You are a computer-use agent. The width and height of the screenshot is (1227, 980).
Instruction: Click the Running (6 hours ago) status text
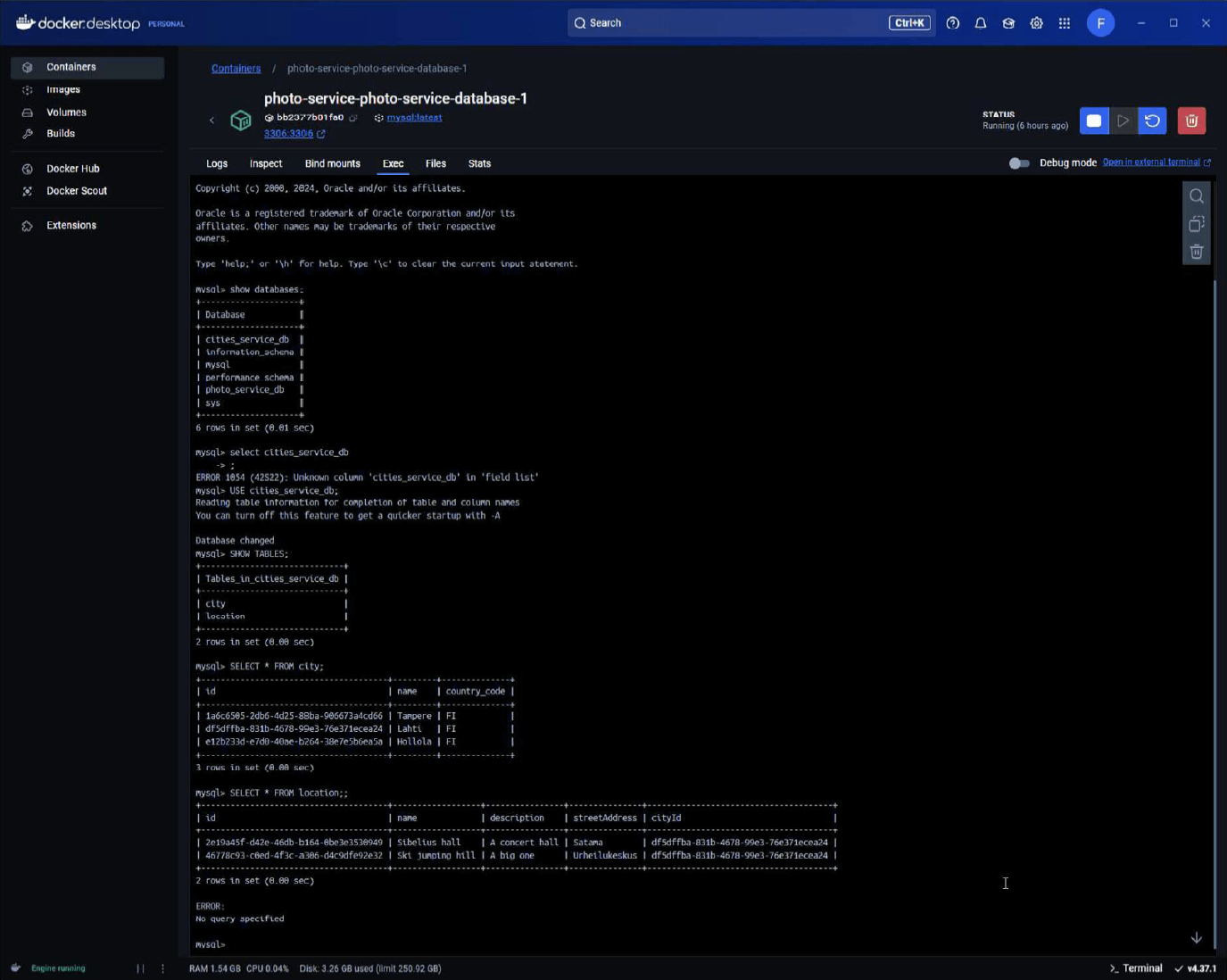[1025, 126]
